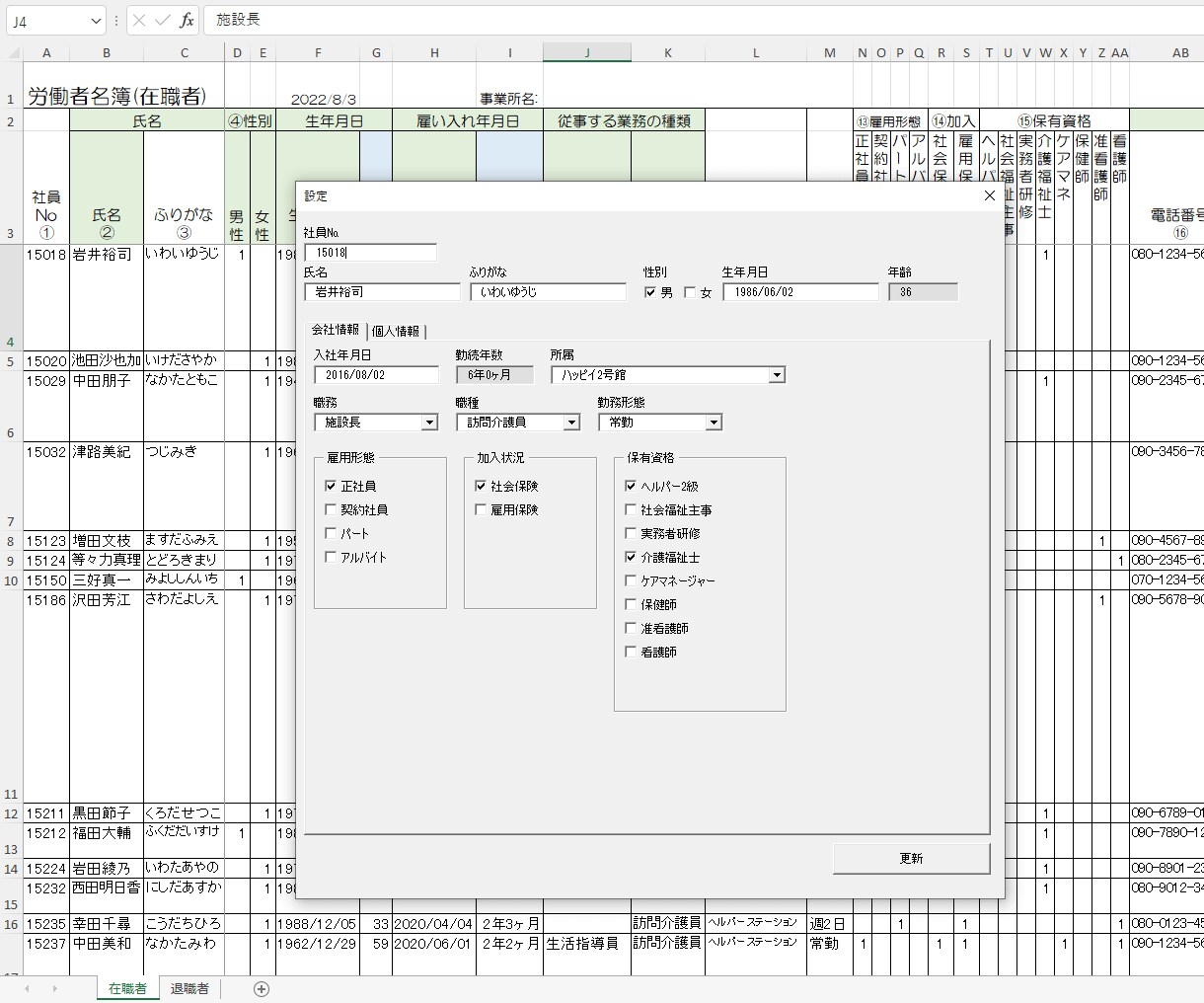Check the 実務者研修 checkbox
Image resolution: width=1204 pixels, height=1003 pixels.
pos(631,533)
